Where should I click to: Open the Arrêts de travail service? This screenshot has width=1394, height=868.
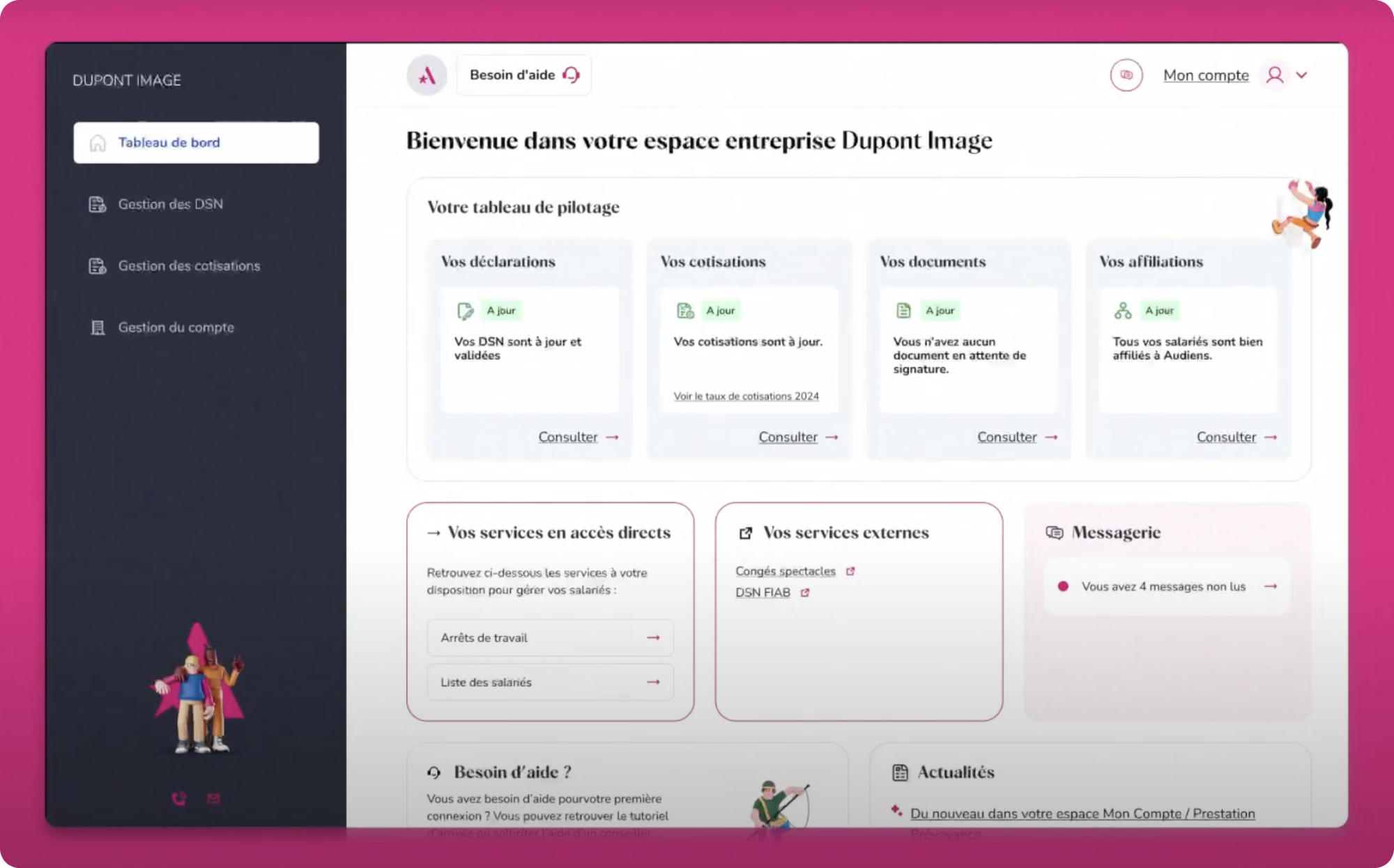pyautogui.click(x=549, y=637)
